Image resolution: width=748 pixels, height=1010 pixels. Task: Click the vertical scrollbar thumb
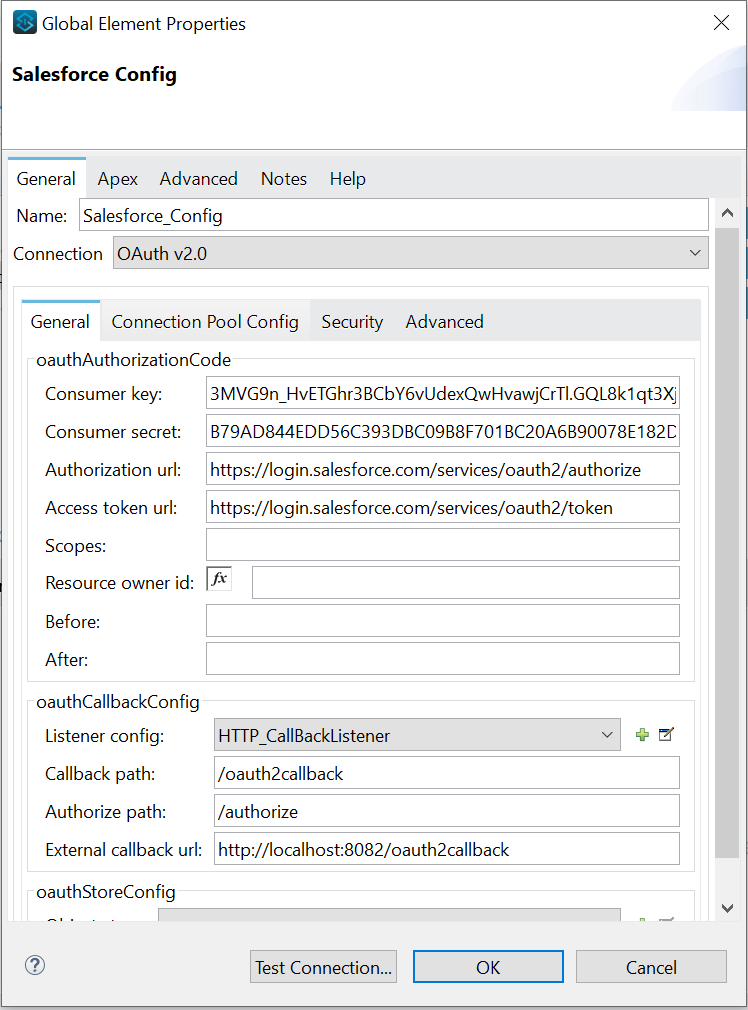pyautogui.click(x=727, y=542)
